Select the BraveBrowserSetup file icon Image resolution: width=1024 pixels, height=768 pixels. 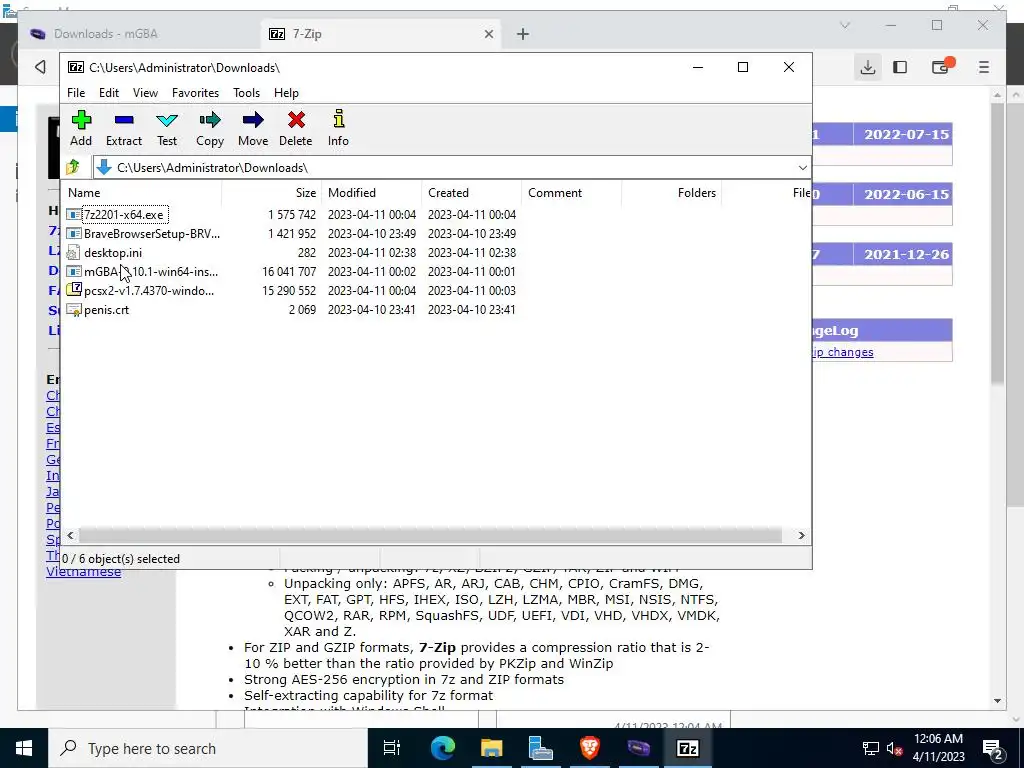pyautogui.click(x=73, y=234)
